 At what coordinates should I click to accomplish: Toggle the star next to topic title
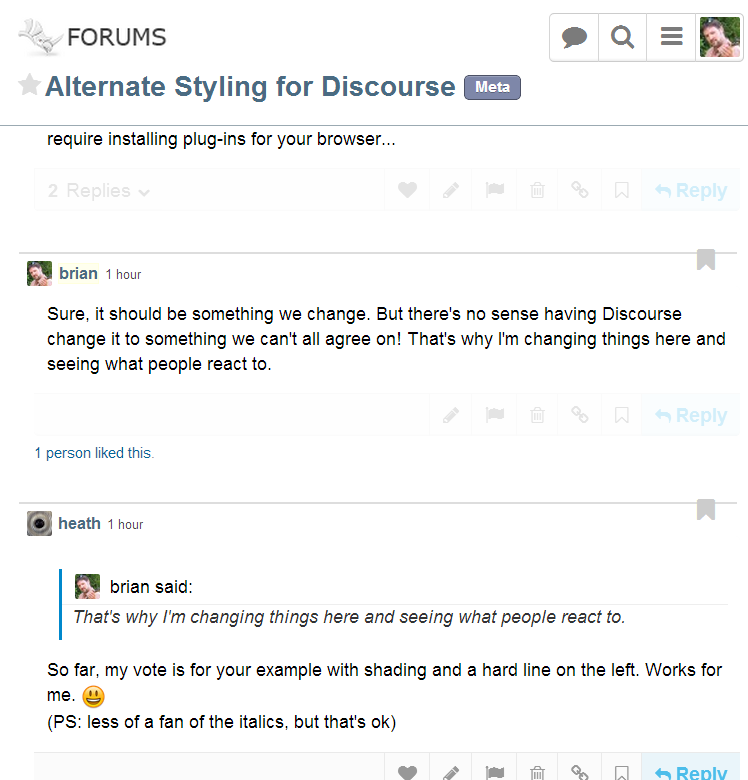(29, 85)
